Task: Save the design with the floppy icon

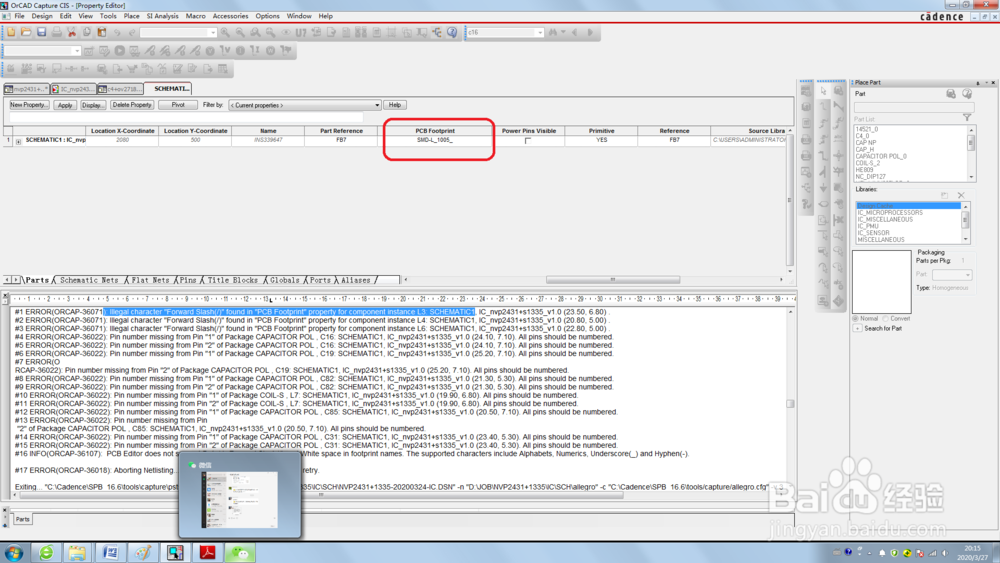Action: (41, 32)
